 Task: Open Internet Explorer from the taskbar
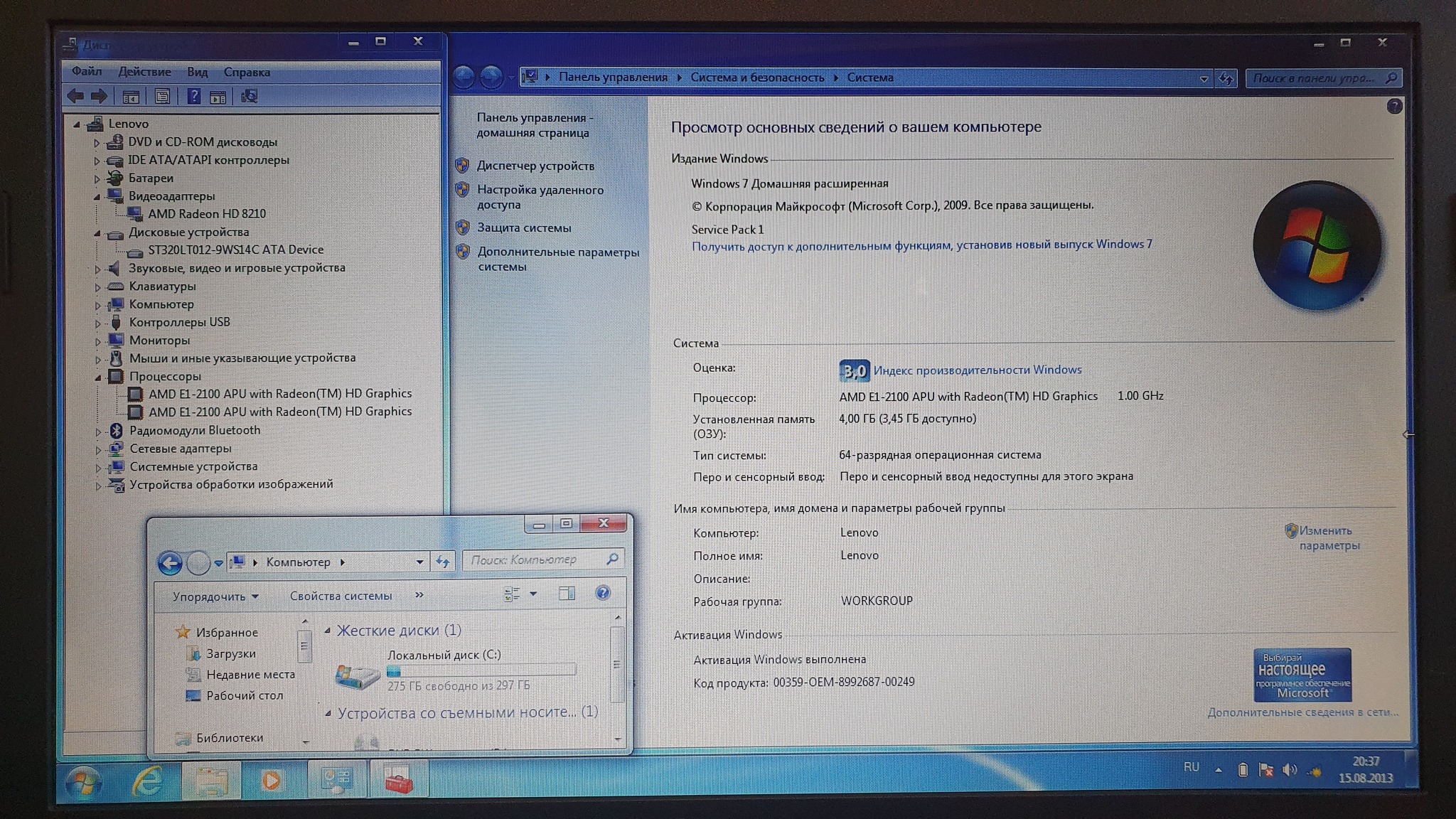click(148, 781)
